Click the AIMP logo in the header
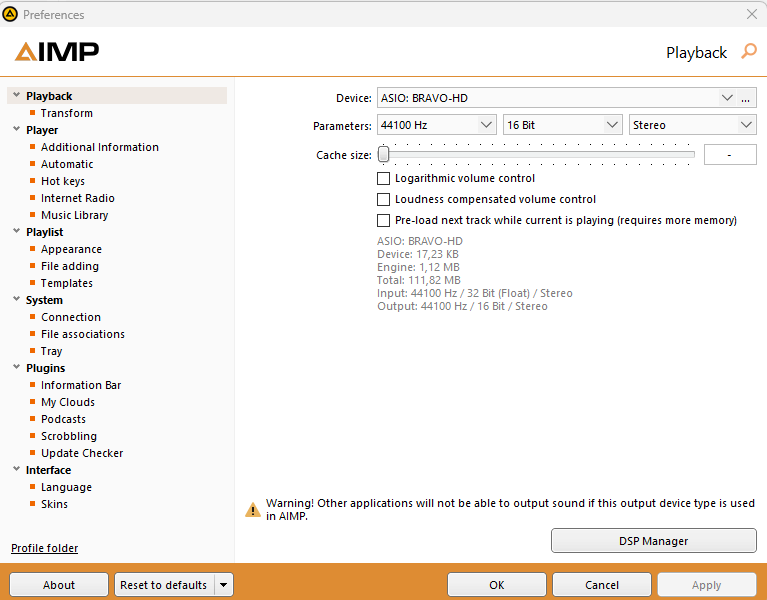This screenshot has height=600, width=767. click(x=57, y=52)
